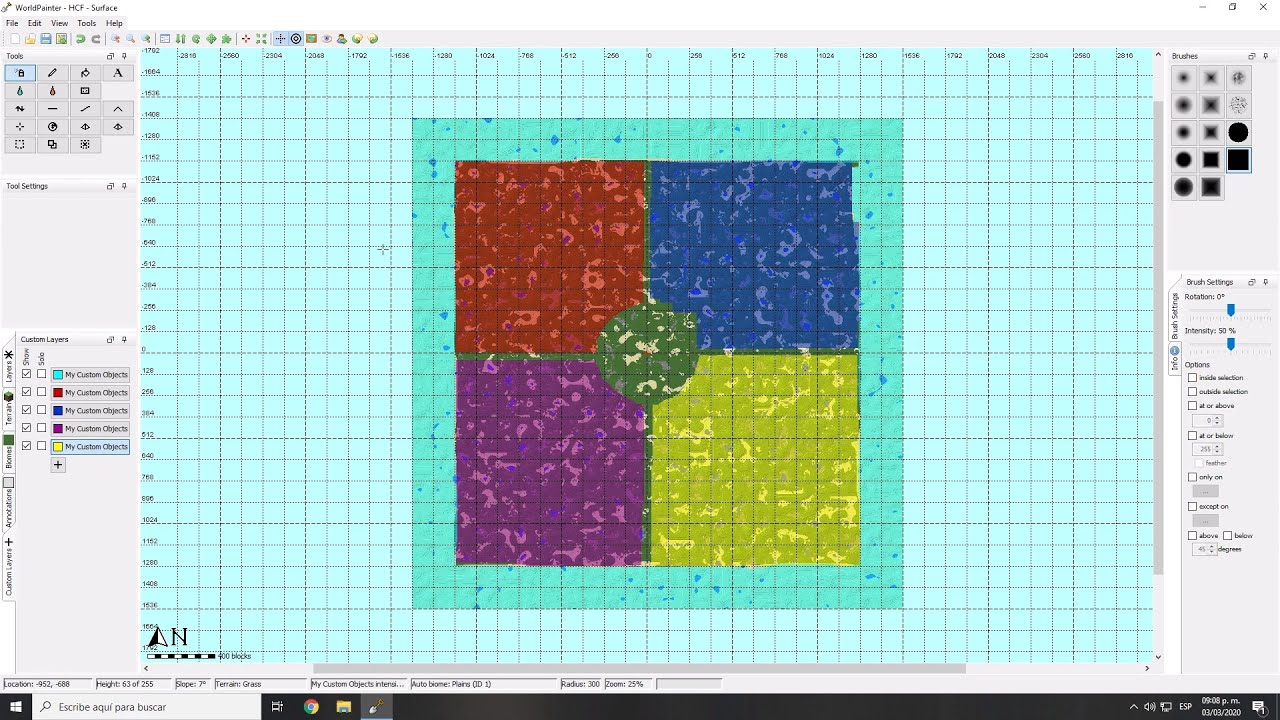Select the Flatten horizontal line tool
The height and width of the screenshot is (720, 1280).
tap(52, 109)
